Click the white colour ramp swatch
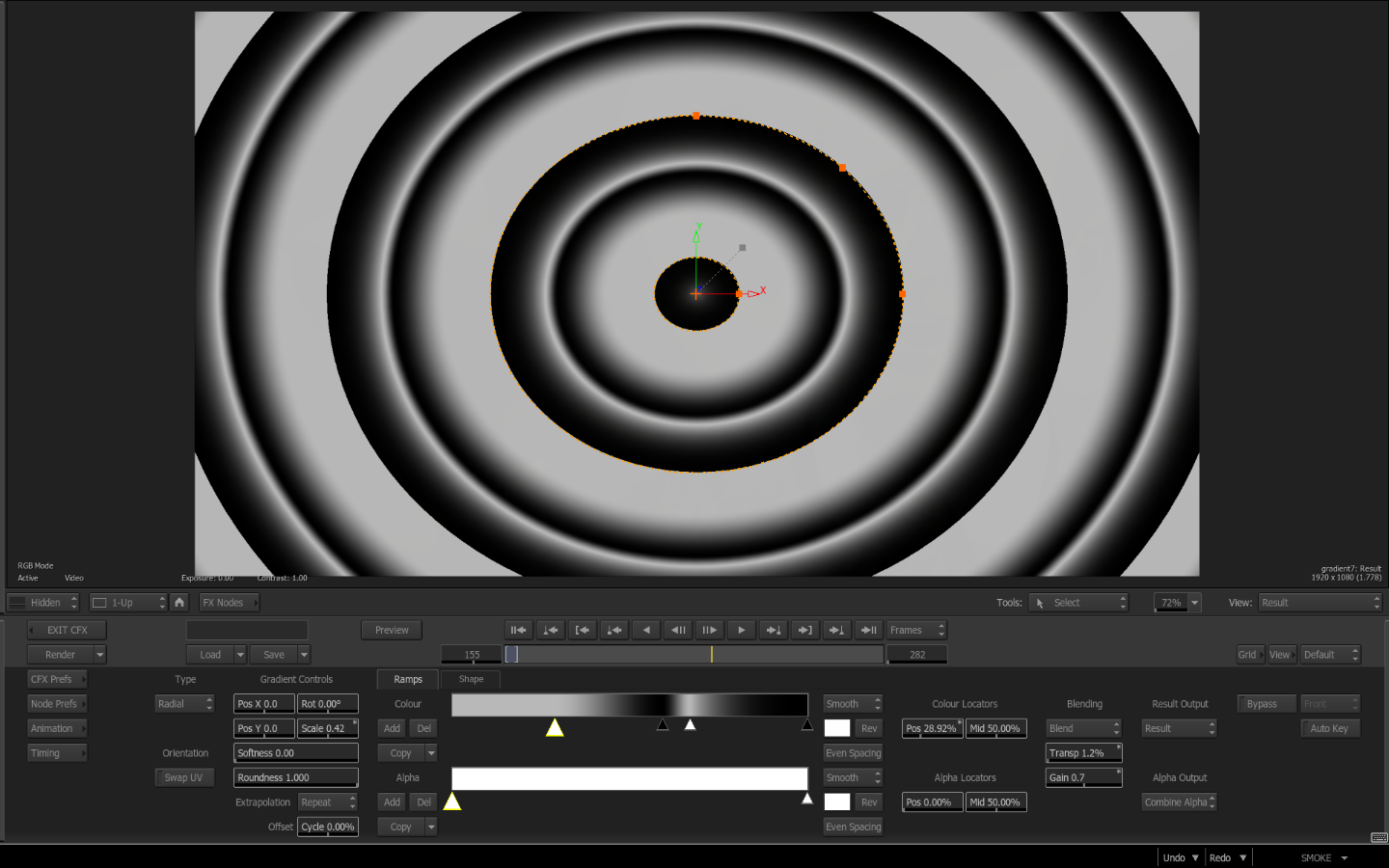1389x868 pixels. coord(837,729)
